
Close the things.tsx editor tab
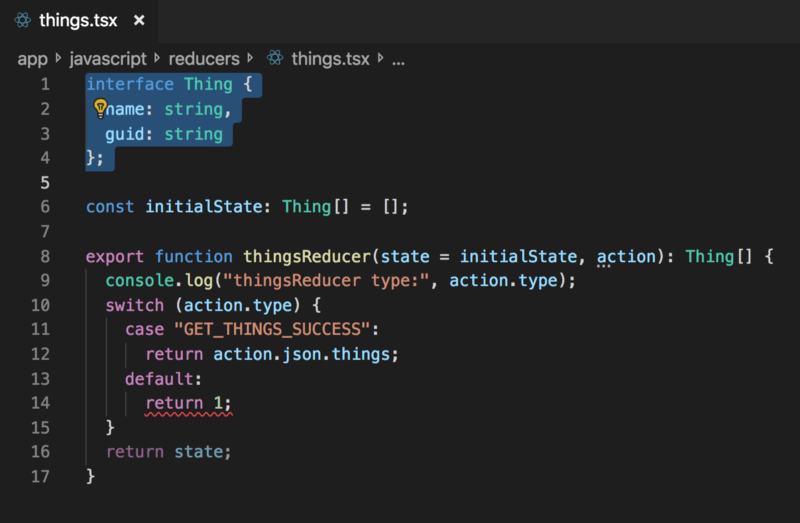[x=139, y=20]
